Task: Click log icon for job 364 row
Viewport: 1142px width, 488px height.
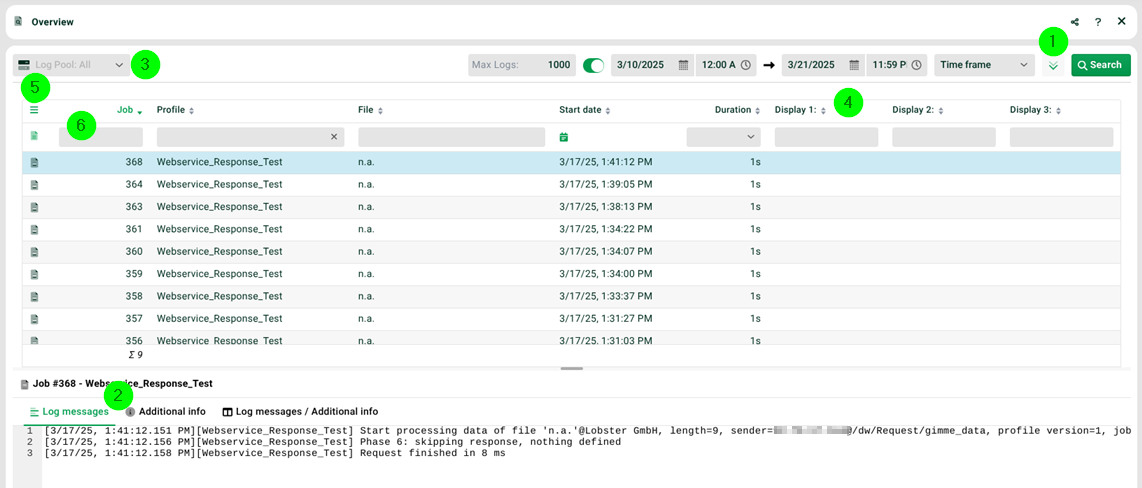Action: tap(34, 184)
